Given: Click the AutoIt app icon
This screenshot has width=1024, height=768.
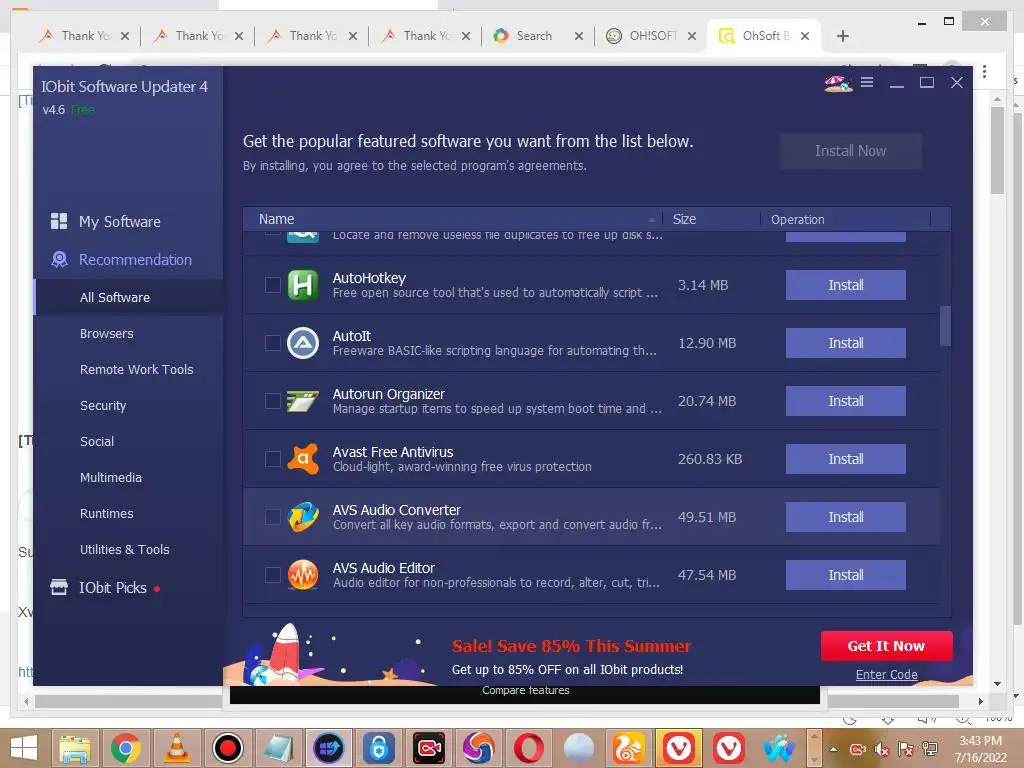Looking at the screenshot, I should coord(303,343).
